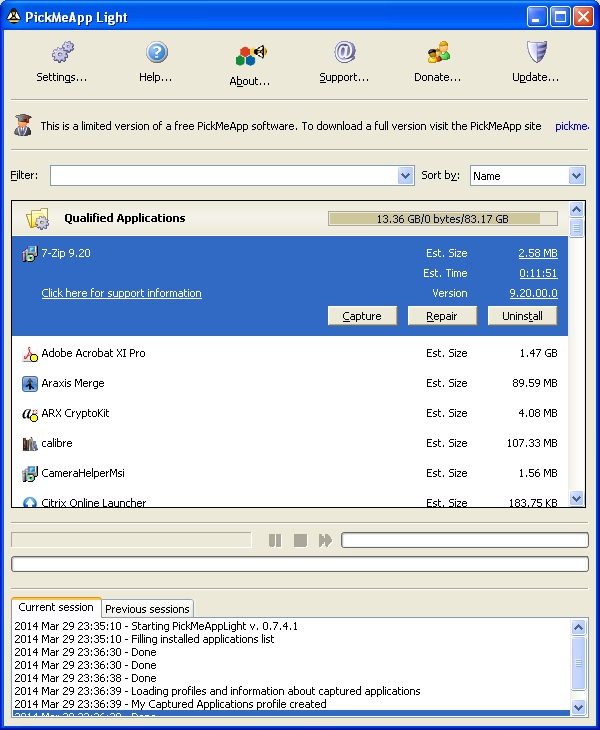Click the graduate figure info icon
Screen dimensions: 600x730
[x=23, y=125]
